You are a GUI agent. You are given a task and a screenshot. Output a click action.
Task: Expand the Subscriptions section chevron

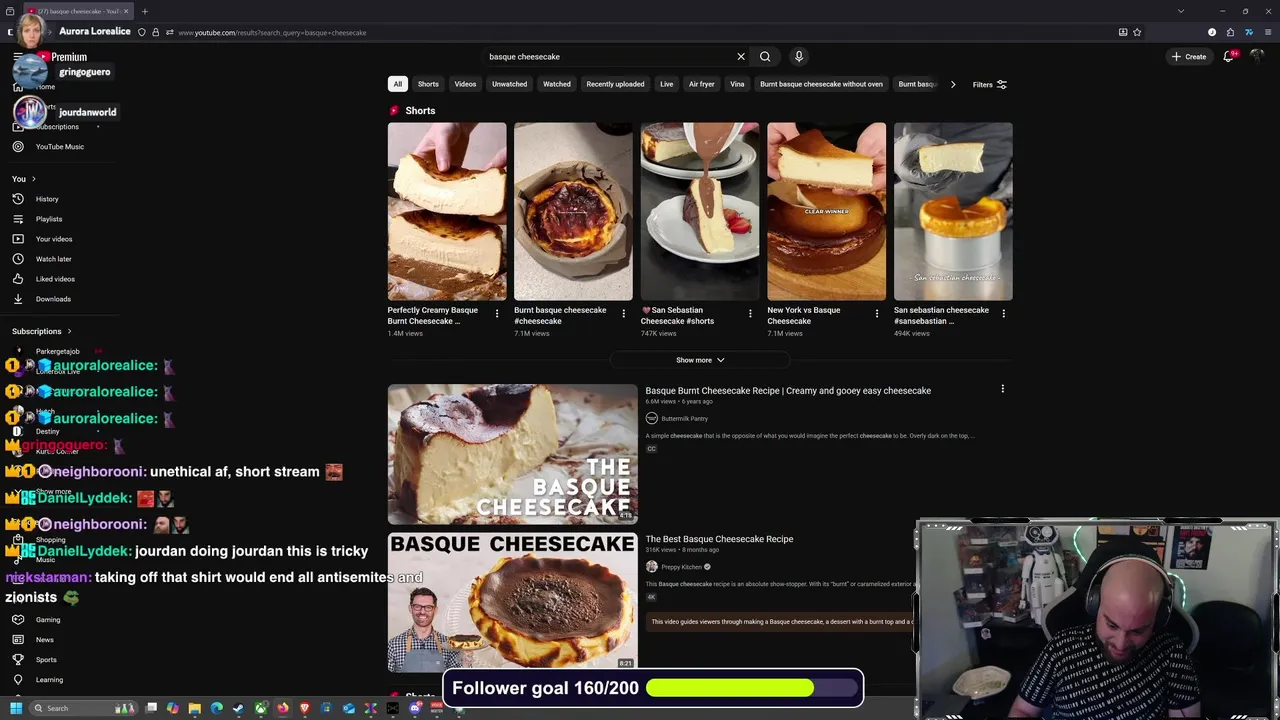[69, 331]
